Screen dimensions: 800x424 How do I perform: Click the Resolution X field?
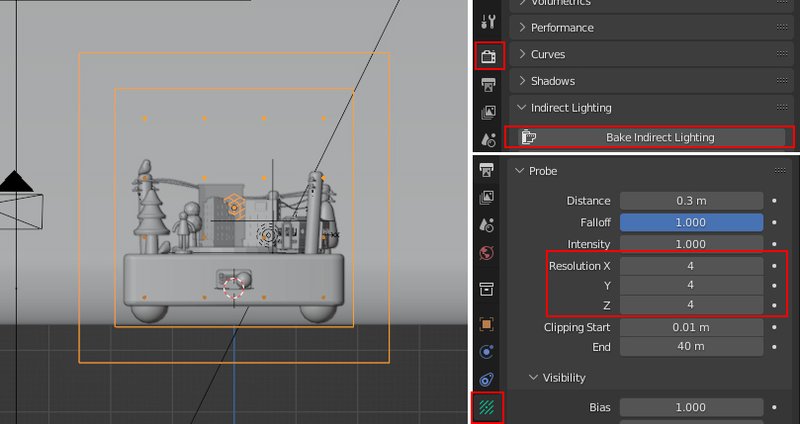click(691, 266)
